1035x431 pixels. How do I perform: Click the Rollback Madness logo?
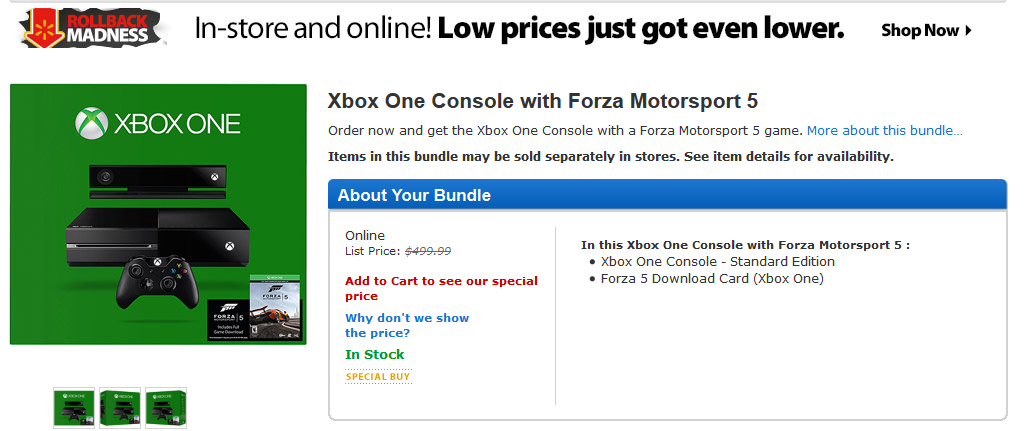tap(92, 29)
